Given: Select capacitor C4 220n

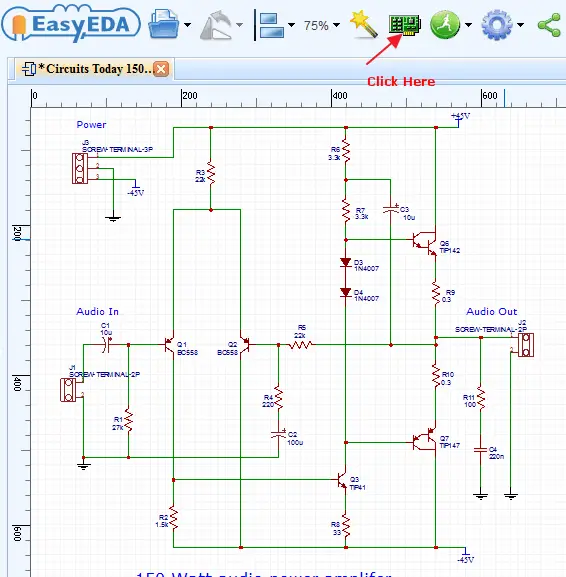Looking at the screenshot, I should [x=481, y=450].
